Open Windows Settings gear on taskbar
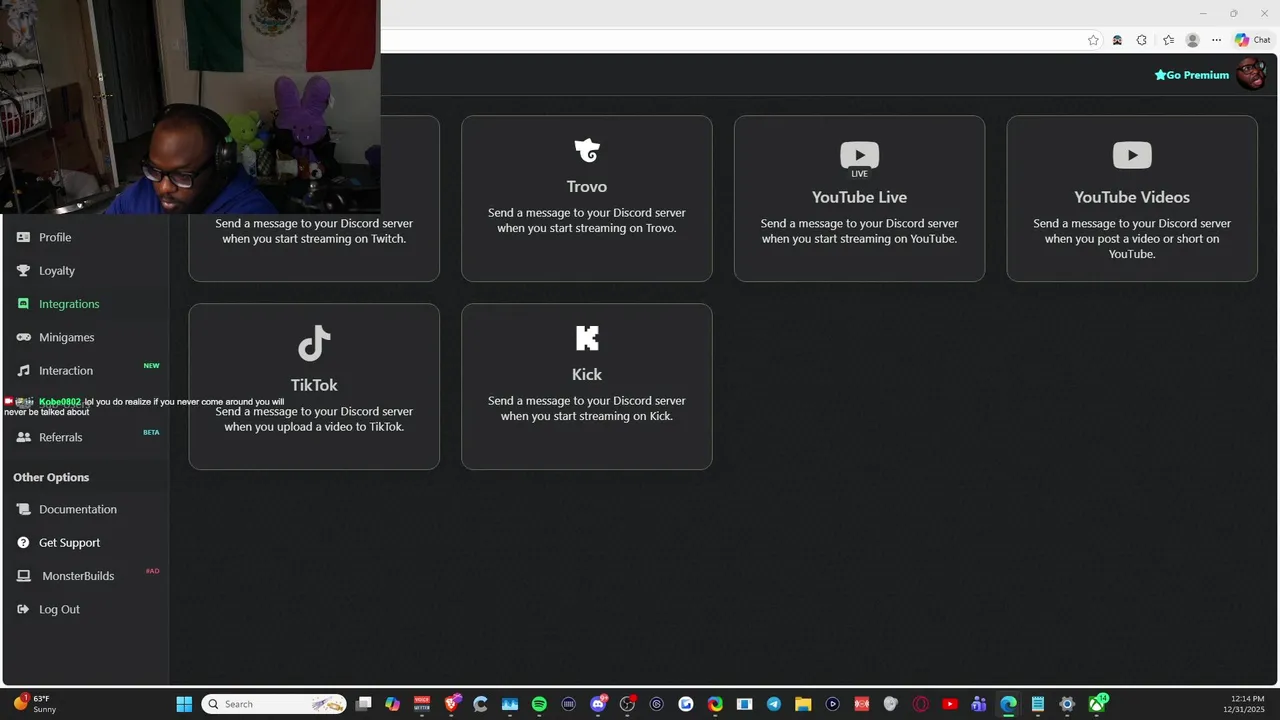Viewport: 1280px width, 720px height. pos(1067,704)
